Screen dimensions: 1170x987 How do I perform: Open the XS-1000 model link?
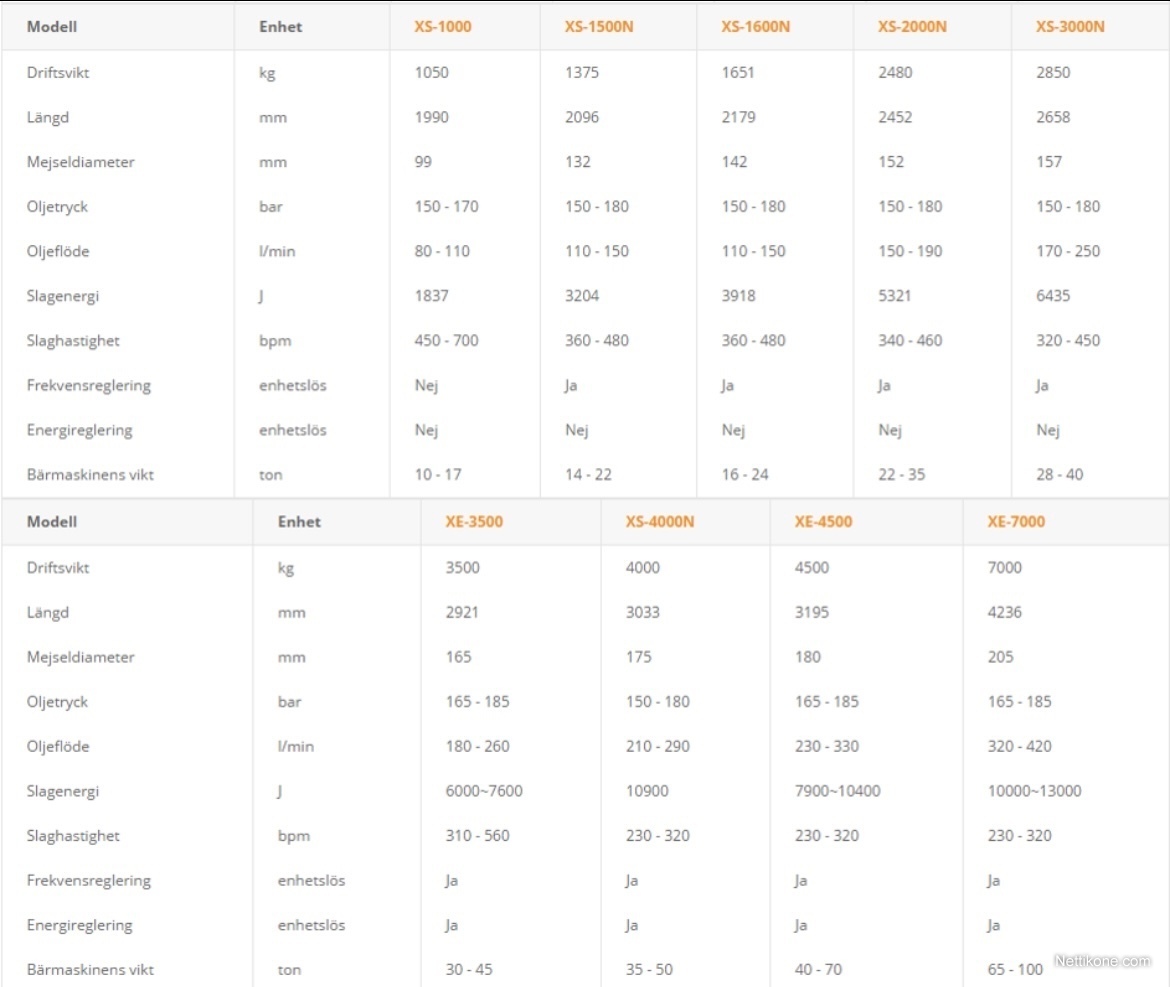coord(442,27)
